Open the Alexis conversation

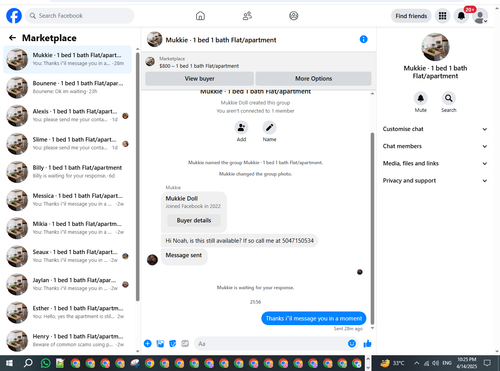67,116
